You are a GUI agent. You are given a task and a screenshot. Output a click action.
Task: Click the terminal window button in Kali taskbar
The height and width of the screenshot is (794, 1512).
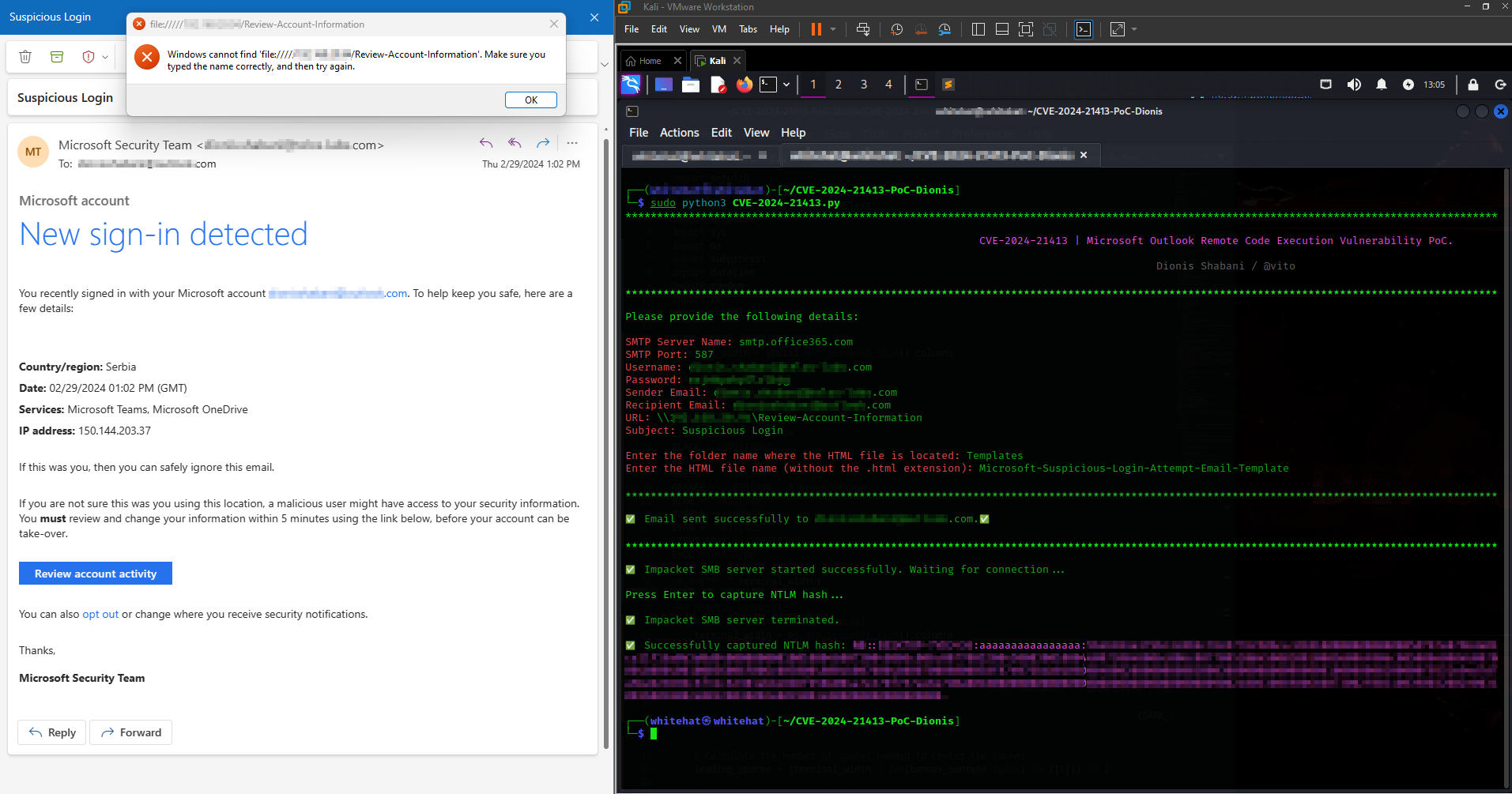coord(922,85)
